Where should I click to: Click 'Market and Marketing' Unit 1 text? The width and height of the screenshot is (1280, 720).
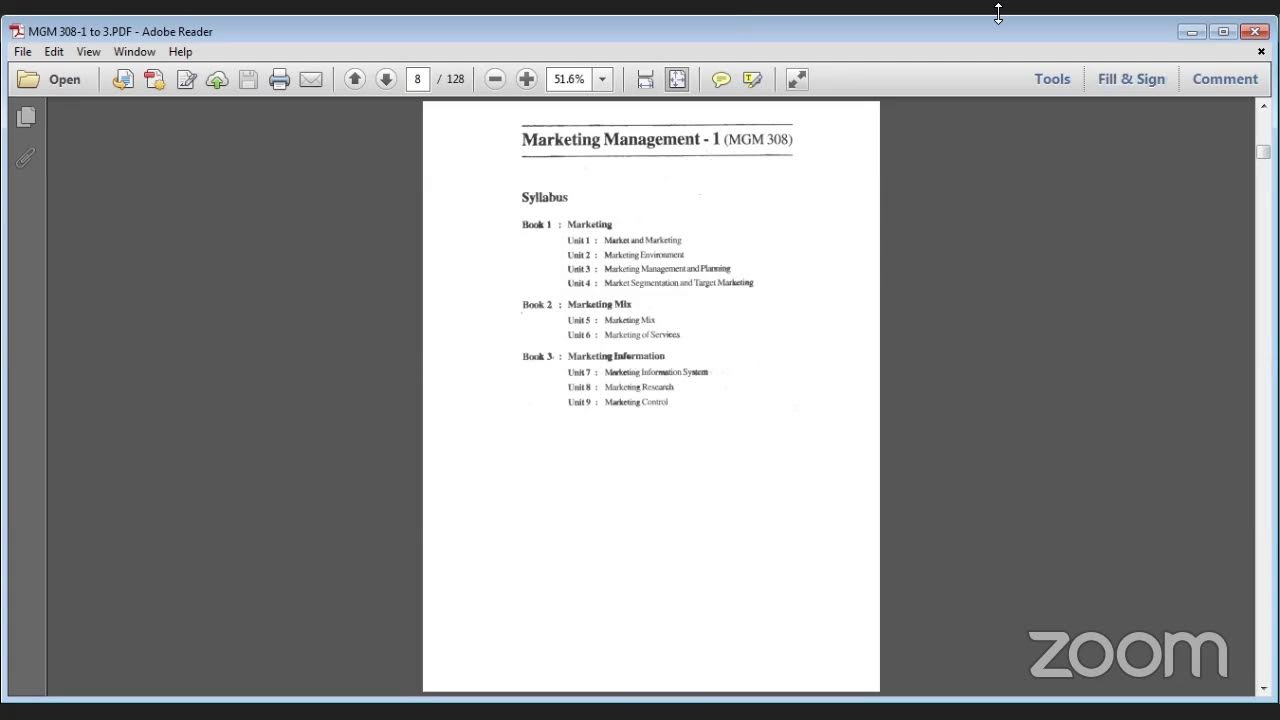click(x=642, y=240)
